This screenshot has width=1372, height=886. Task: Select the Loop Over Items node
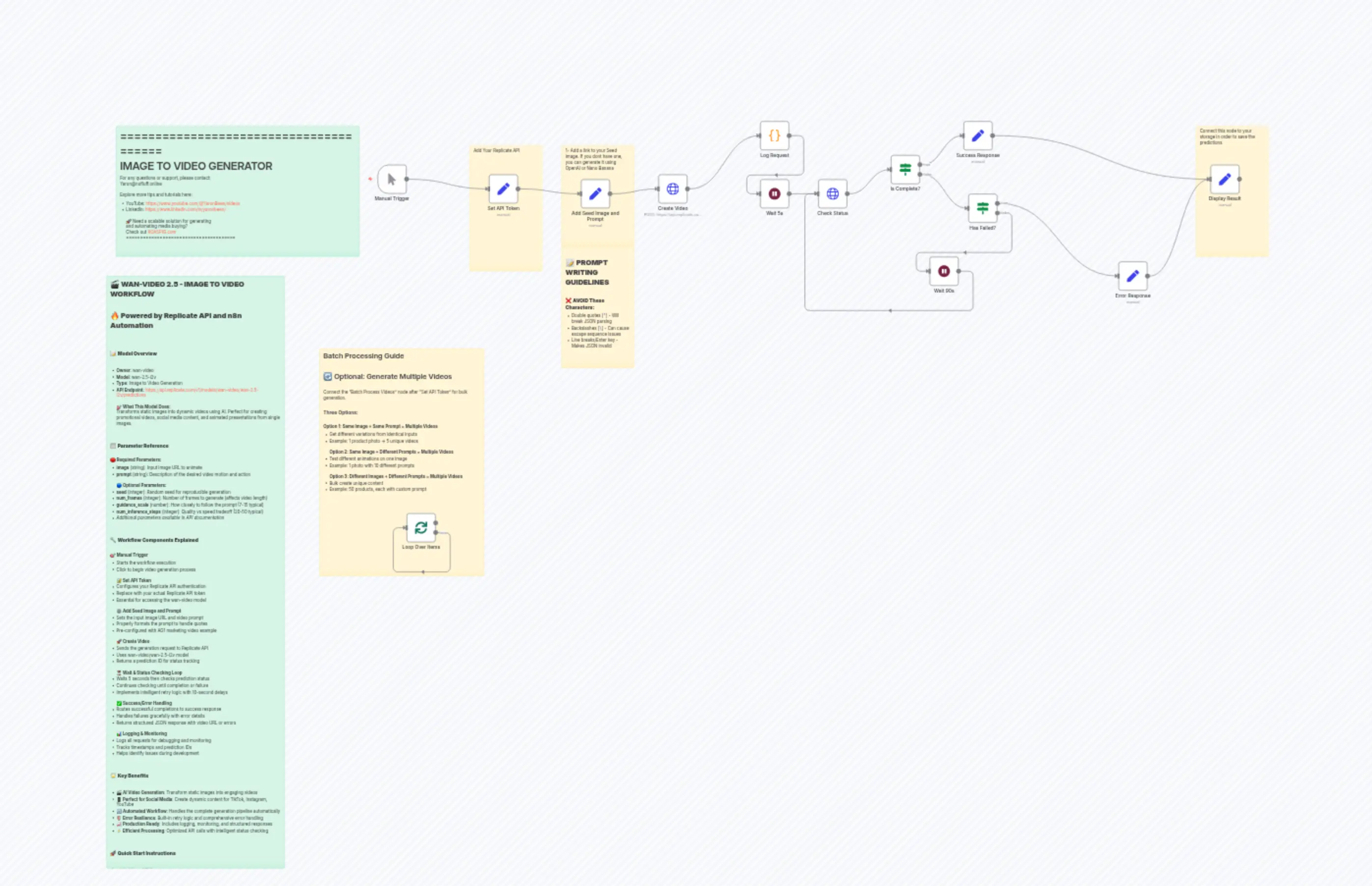[422, 528]
